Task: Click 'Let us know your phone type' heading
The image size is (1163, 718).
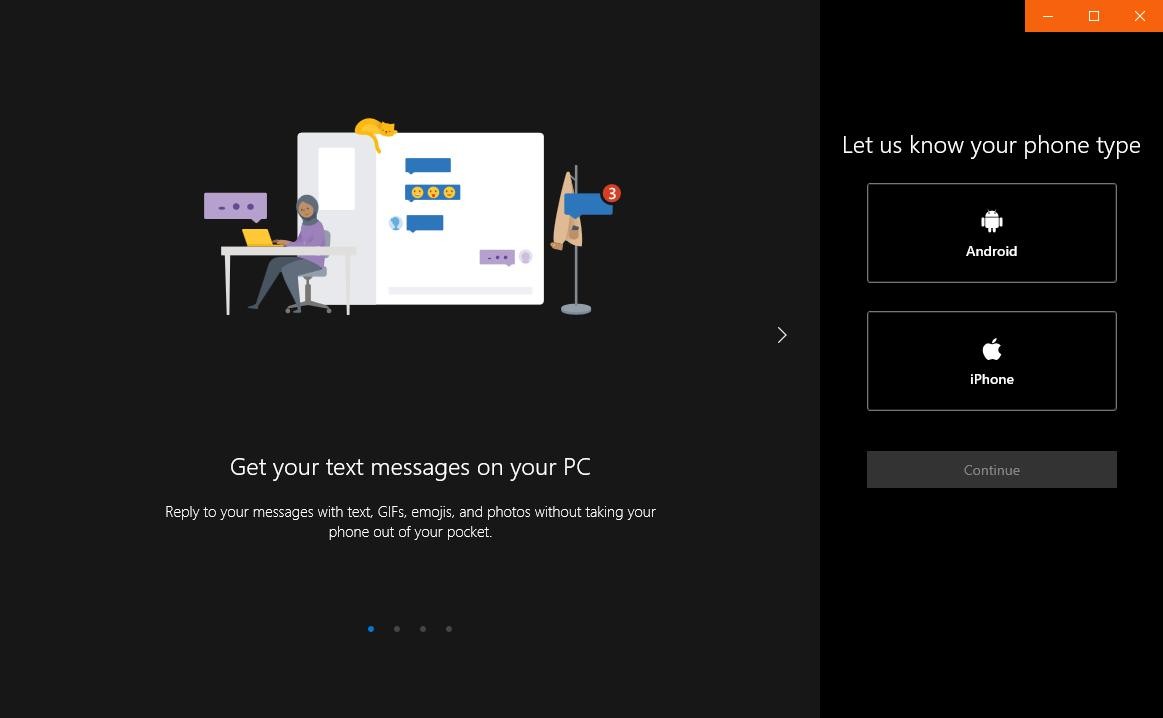Action: pyautogui.click(x=991, y=145)
